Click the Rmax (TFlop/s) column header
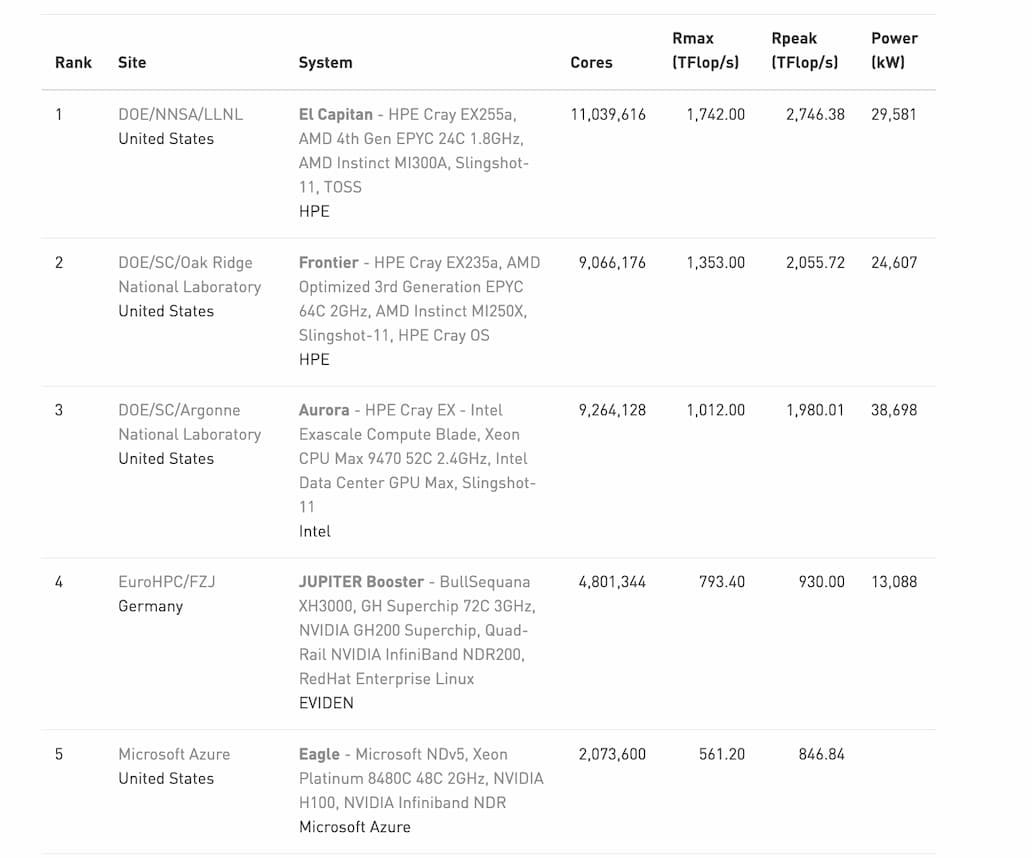The width and height of the screenshot is (1032, 858). pyautogui.click(x=706, y=50)
